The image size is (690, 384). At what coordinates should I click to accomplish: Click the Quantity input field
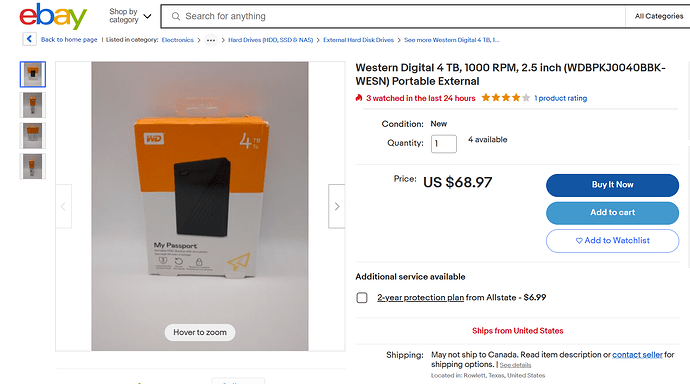pos(444,144)
